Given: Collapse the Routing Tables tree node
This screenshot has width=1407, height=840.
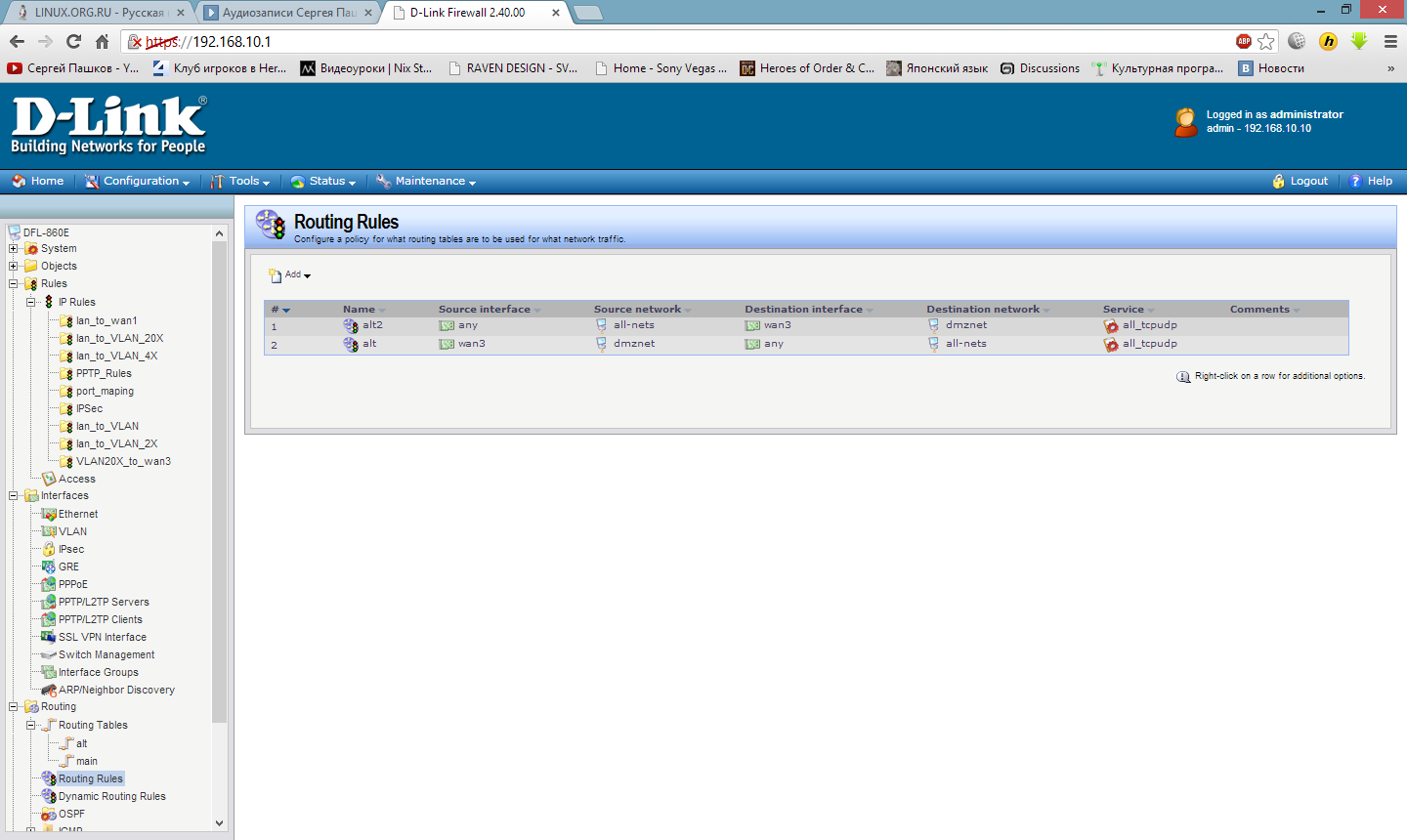Looking at the screenshot, I should tap(31, 725).
